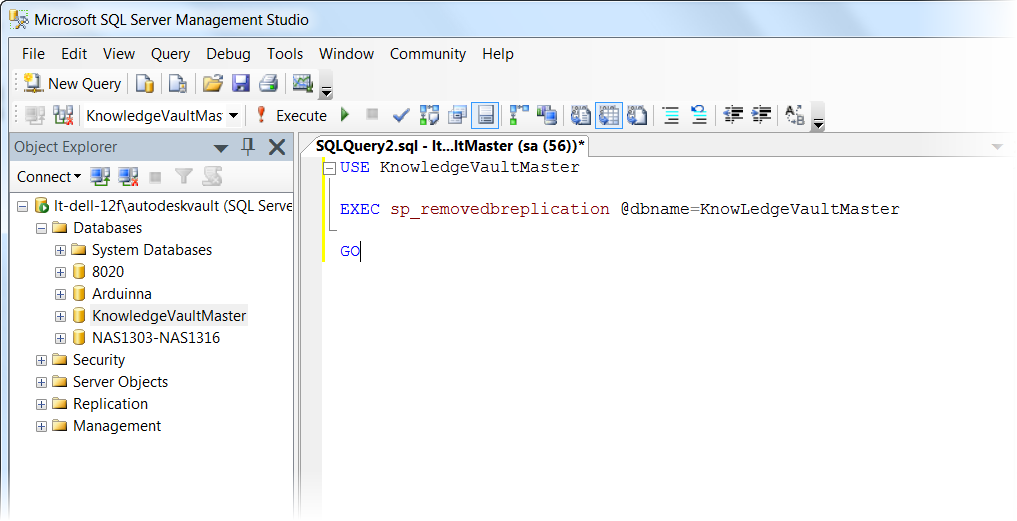Click the Change Connection icon

click(63, 115)
